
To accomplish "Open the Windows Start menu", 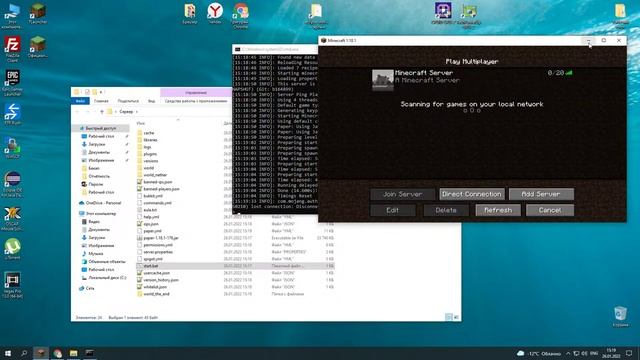I will [7, 353].
